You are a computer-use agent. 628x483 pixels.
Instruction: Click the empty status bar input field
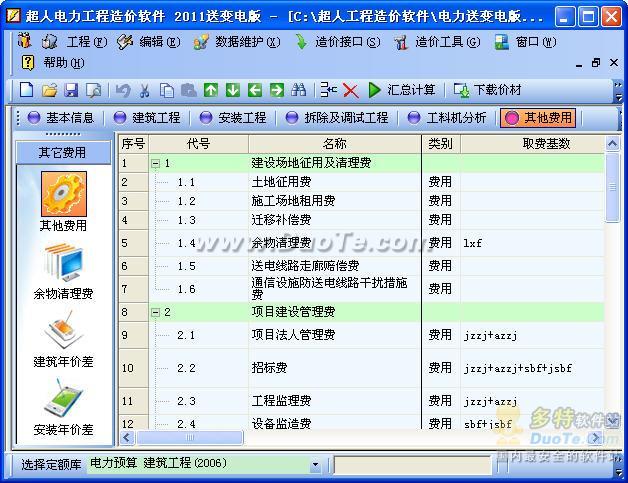pos(413,466)
